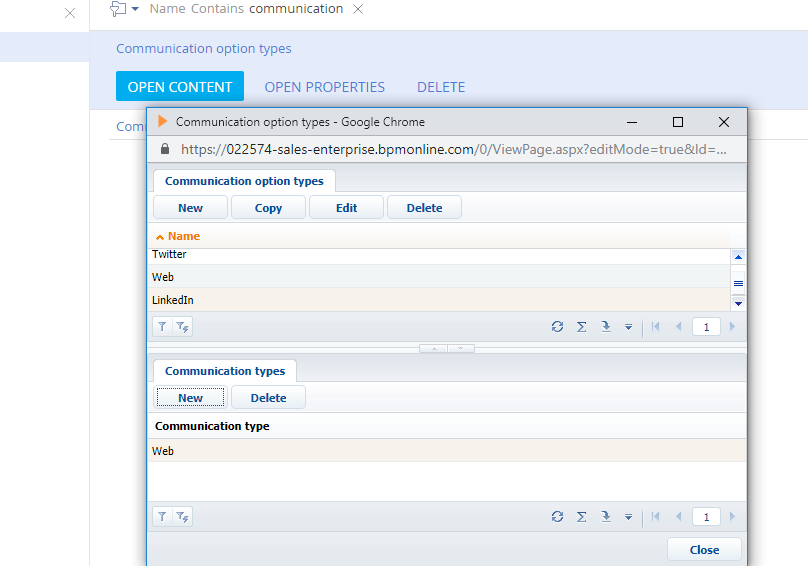Click the folder tag icon near filter

point(119,9)
